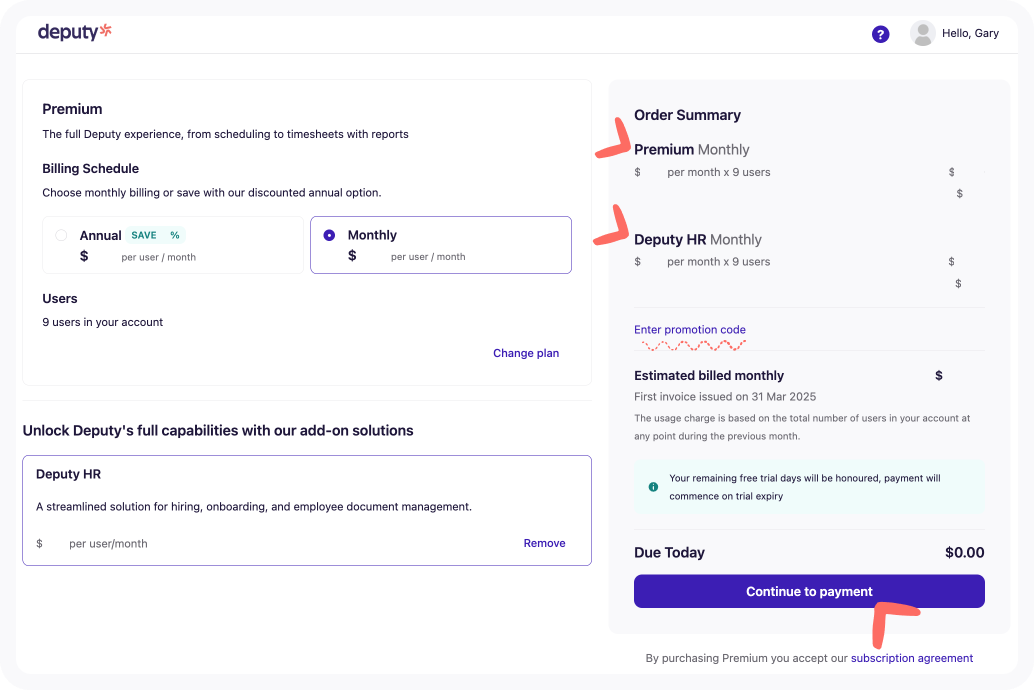Click the Deputy HR add-on card title
Image resolution: width=1034 pixels, height=690 pixels.
click(69, 474)
